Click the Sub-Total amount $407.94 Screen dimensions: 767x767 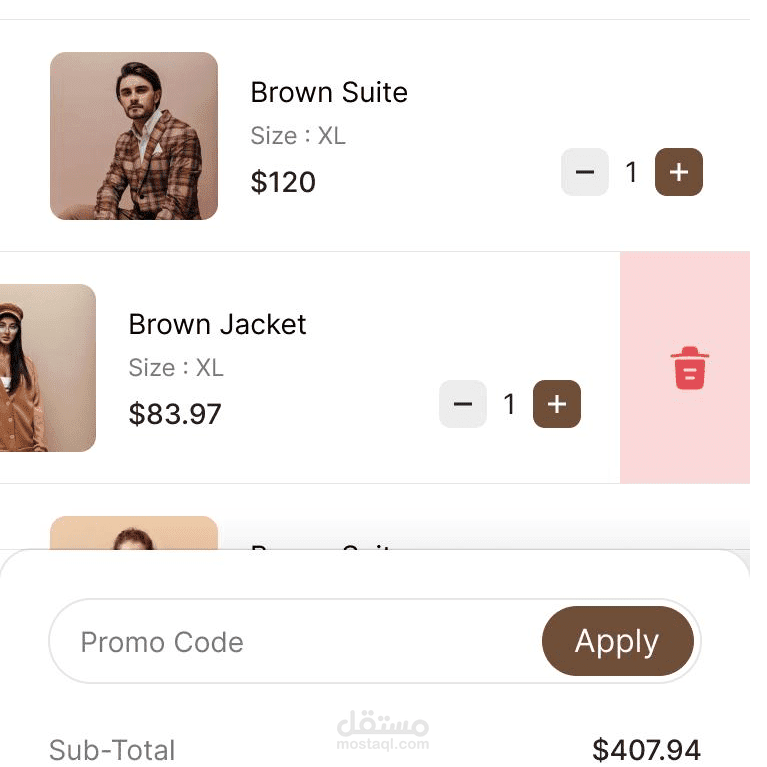(646, 750)
